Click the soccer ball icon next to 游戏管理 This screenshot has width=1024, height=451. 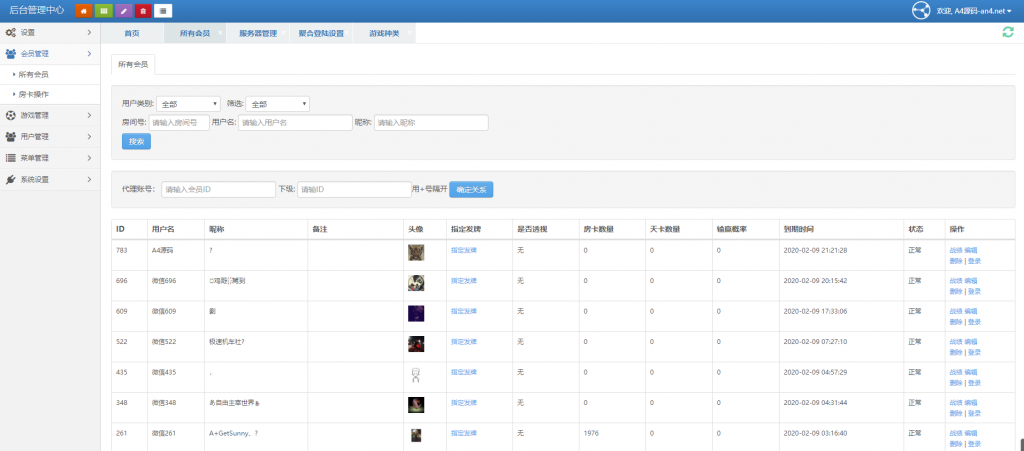(x=10, y=116)
